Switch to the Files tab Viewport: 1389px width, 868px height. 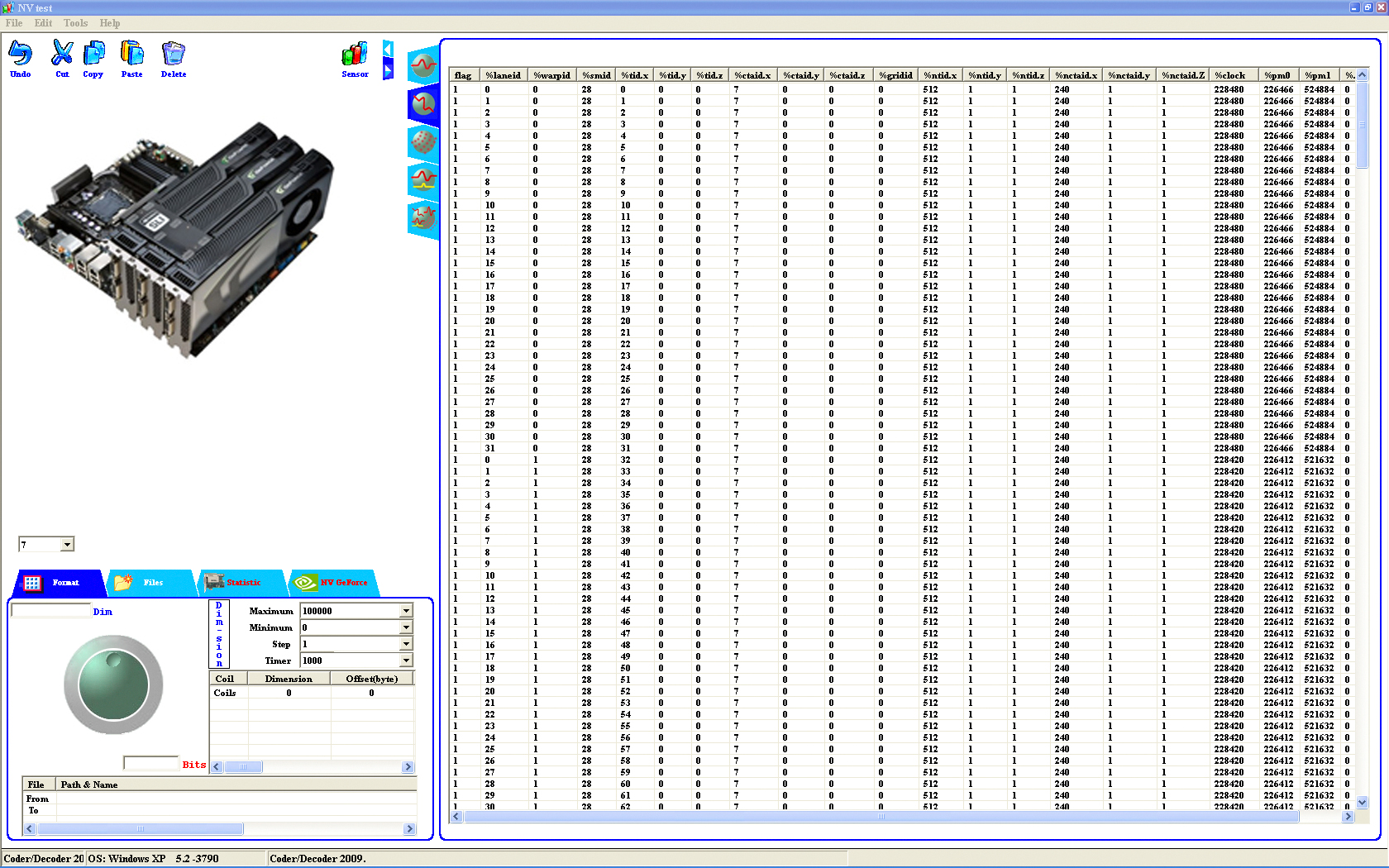pyautogui.click(x=152, y=583)
